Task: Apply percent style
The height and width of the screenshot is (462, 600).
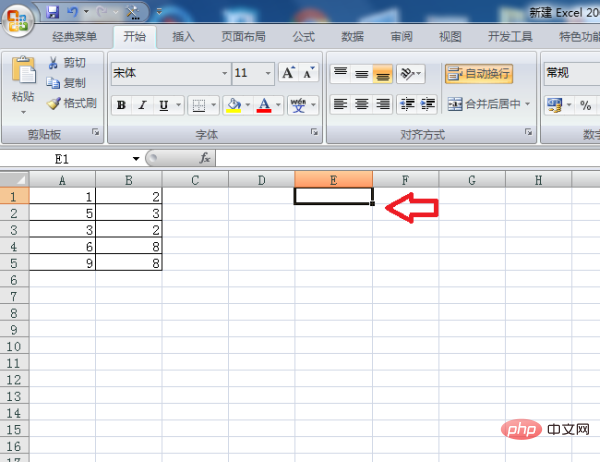Action: [585, 105]
